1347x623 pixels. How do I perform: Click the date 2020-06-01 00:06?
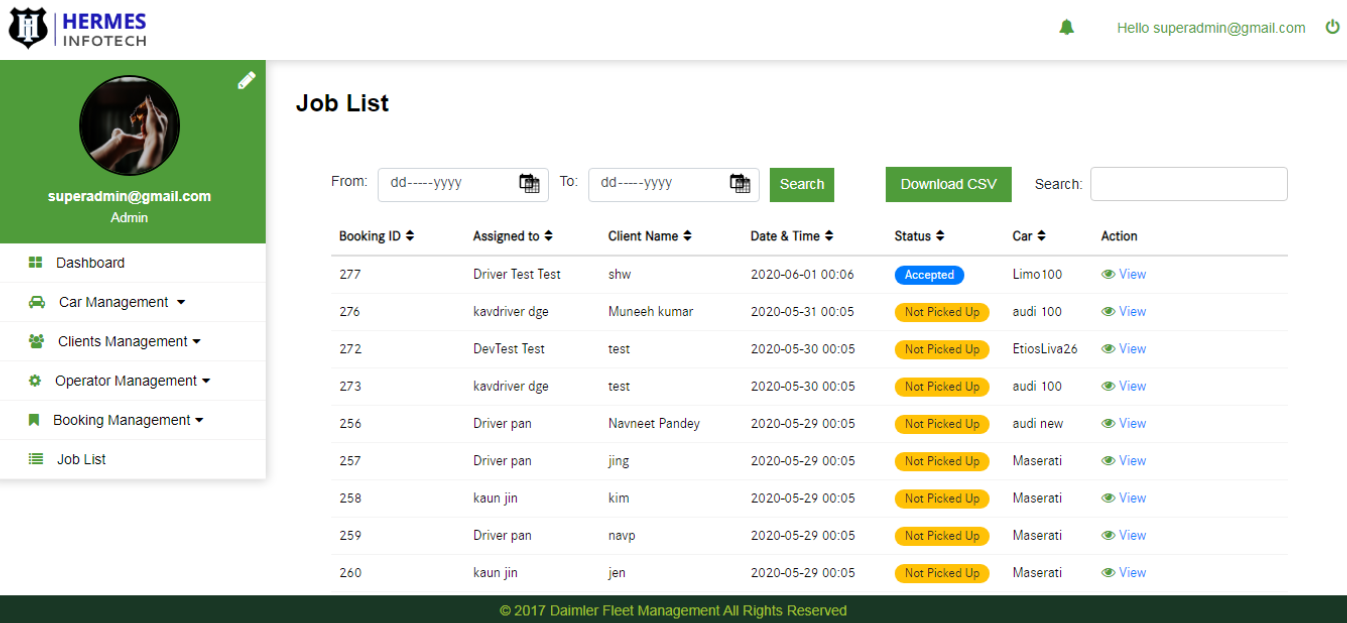click(802, 274)
